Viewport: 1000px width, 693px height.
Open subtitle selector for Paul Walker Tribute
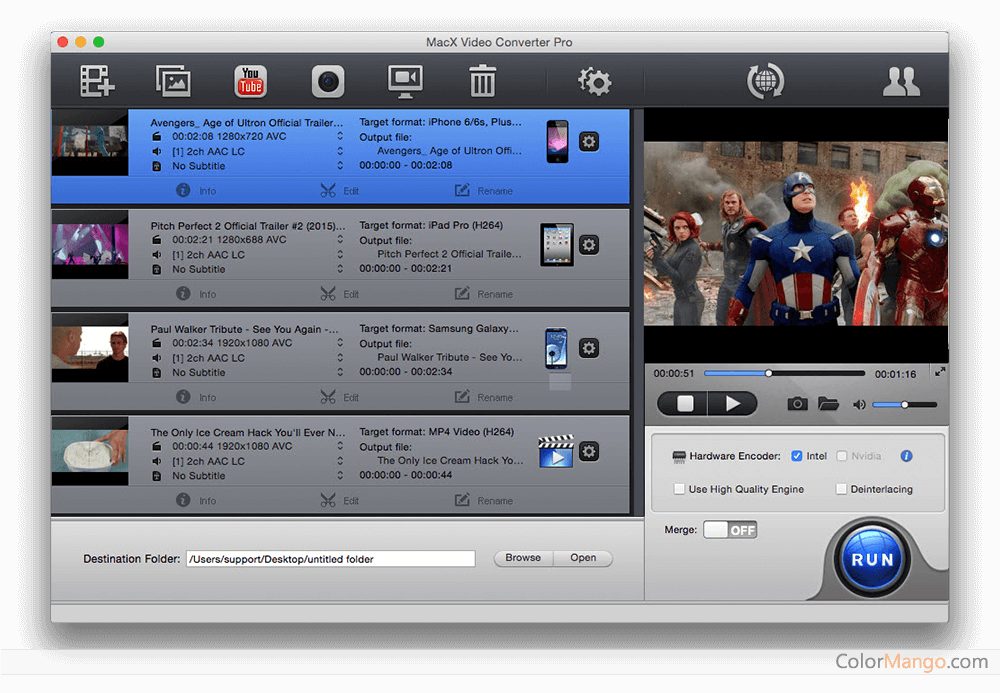tap(340, 372)
